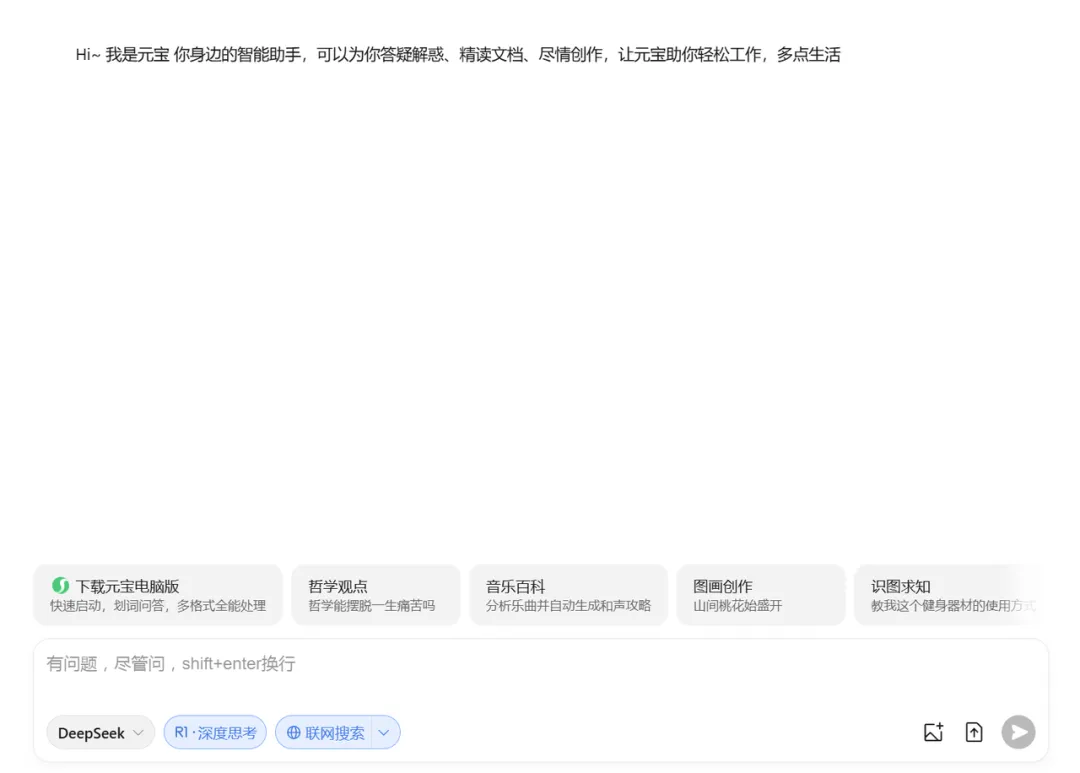
Task: Click the round send arrow button
Action: [1018, 732]
